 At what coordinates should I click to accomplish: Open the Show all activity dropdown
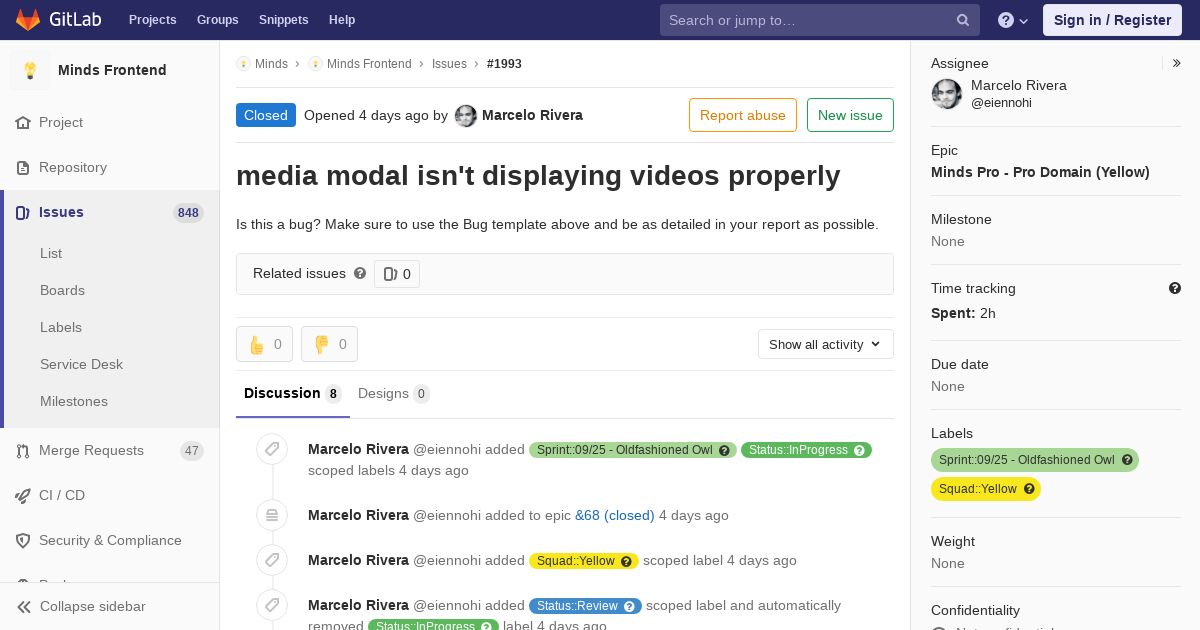click(826, 344)
